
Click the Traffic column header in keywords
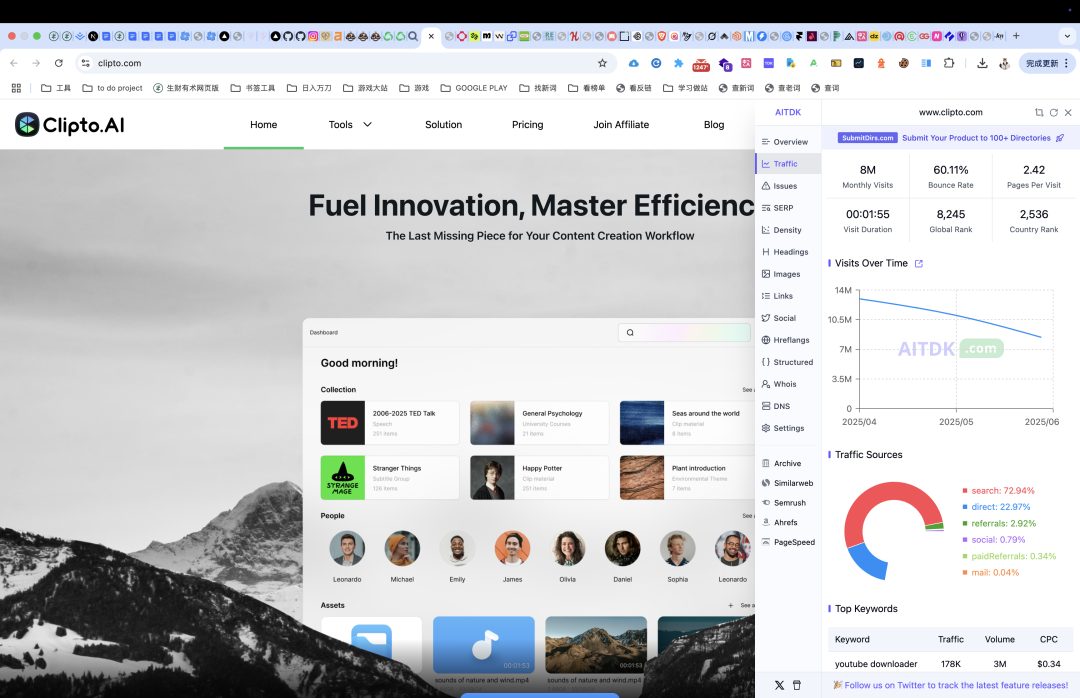click(951, 639)
